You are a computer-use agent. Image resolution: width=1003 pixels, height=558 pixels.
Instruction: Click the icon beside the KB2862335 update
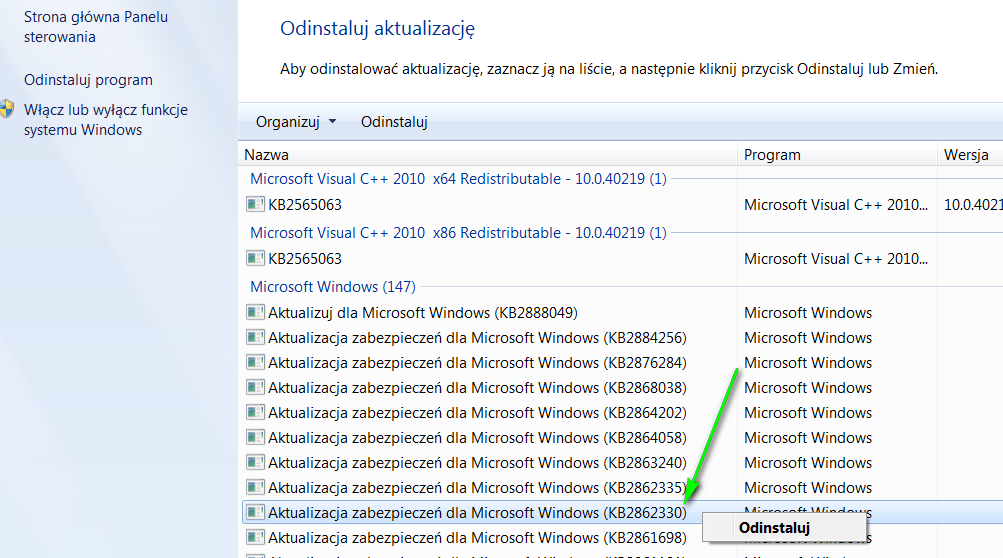255,487
